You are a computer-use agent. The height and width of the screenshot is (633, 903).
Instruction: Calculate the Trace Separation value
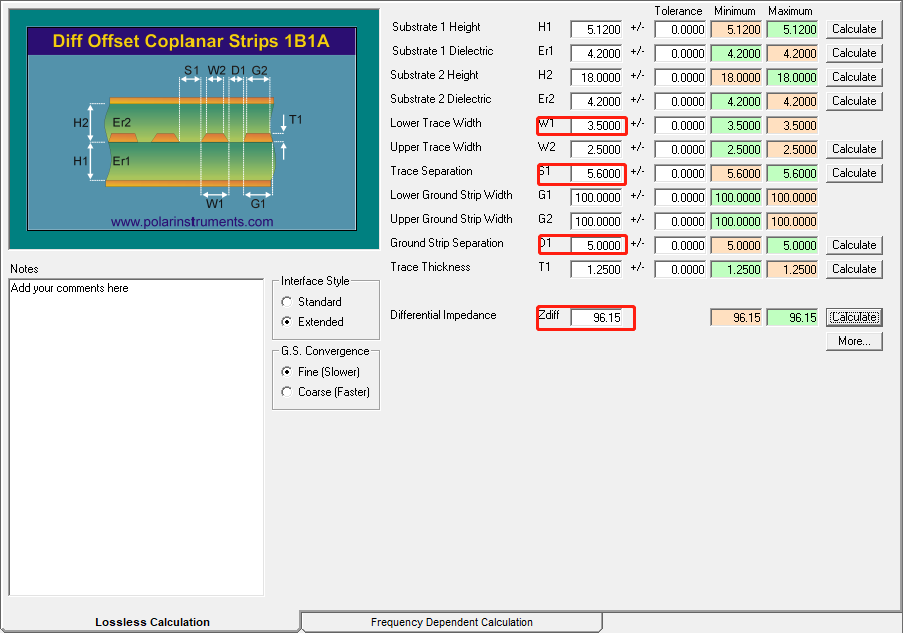[x=854, y=173]
